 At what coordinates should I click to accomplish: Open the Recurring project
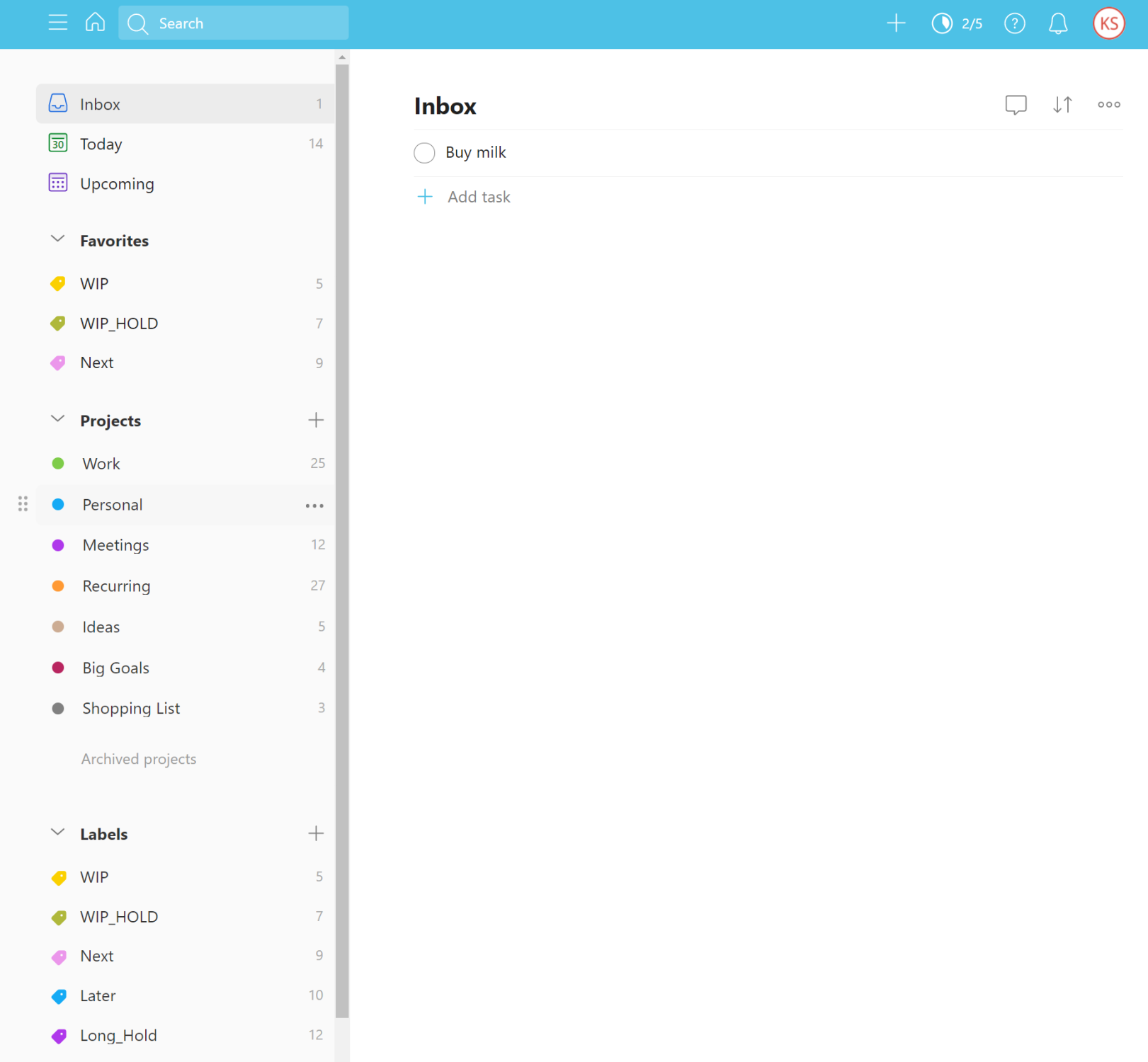tap(185, 586)
